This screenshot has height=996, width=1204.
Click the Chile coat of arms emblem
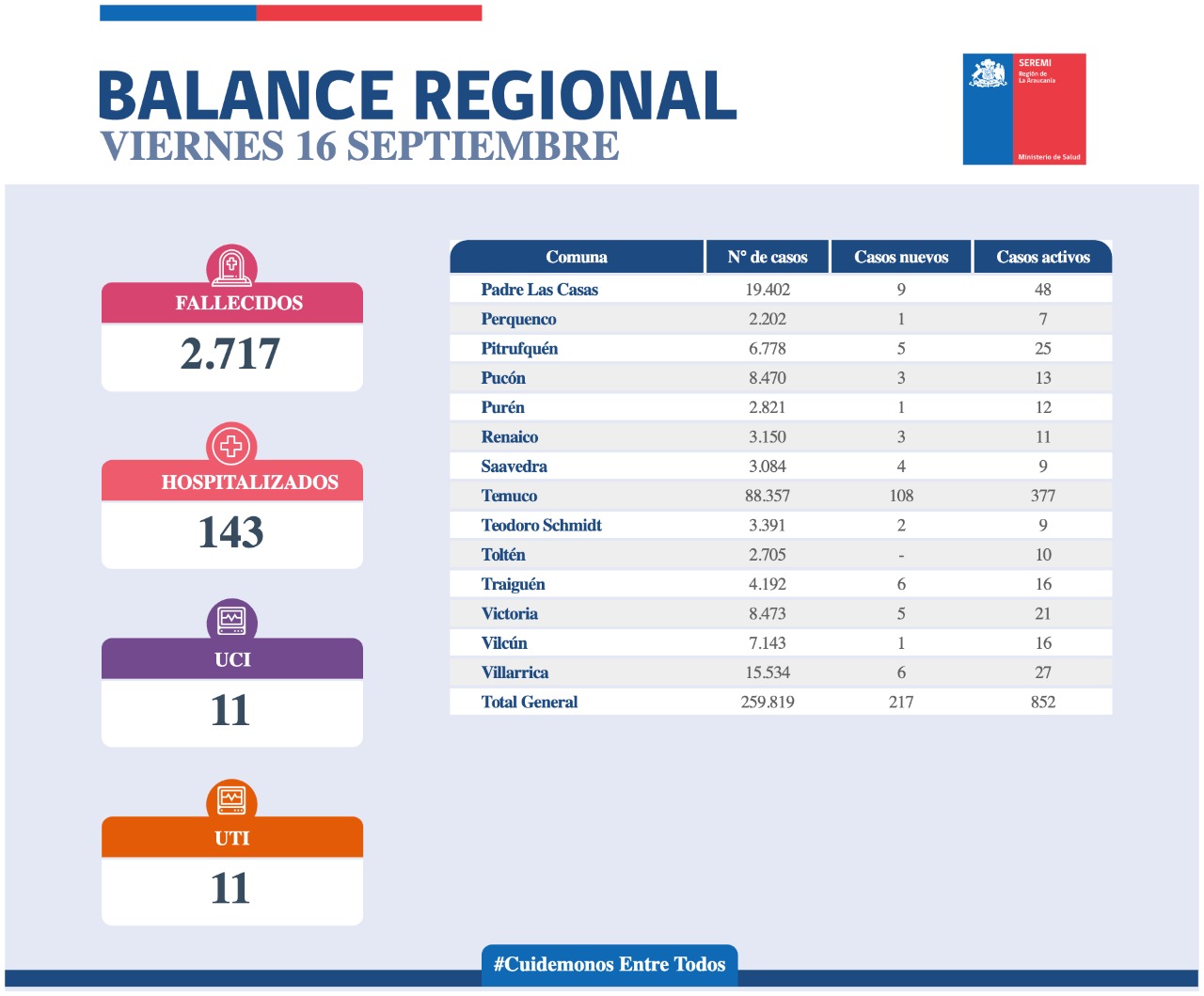pyautogui.click(x=988, y=74)
